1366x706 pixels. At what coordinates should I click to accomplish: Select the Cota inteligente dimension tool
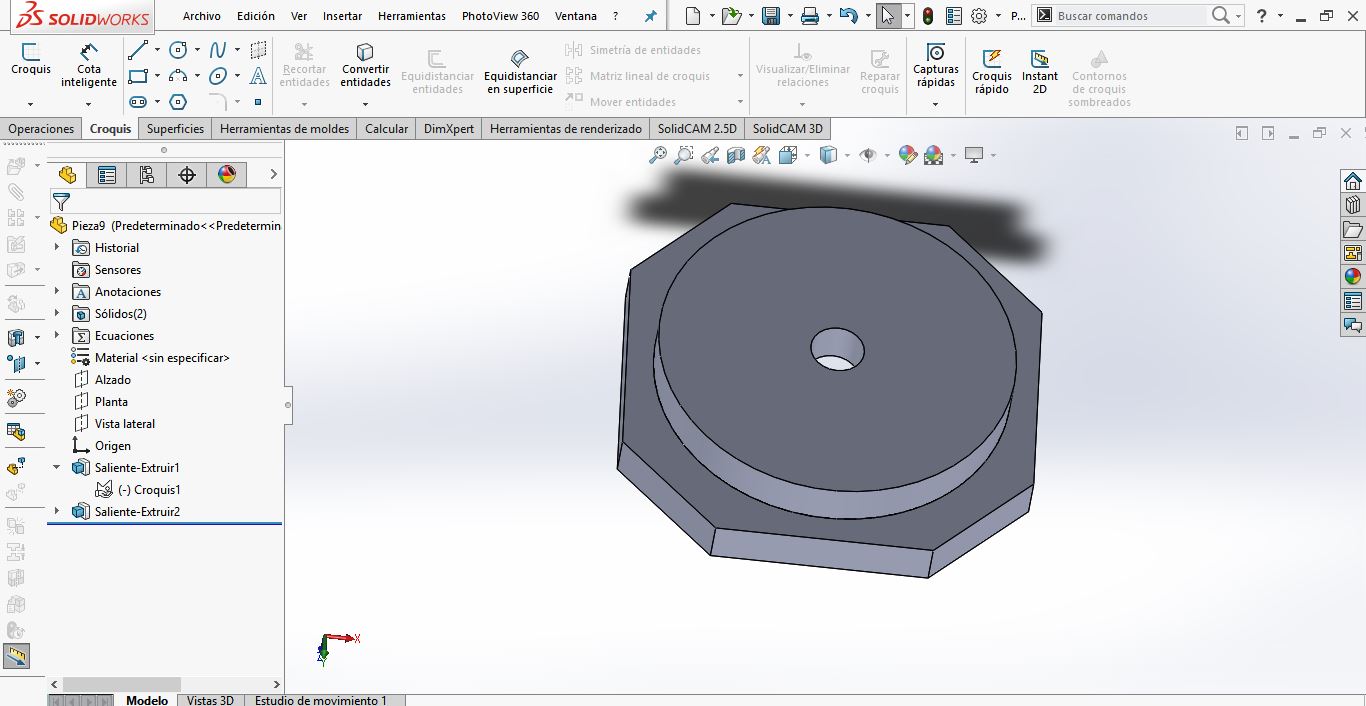(89, 64)
